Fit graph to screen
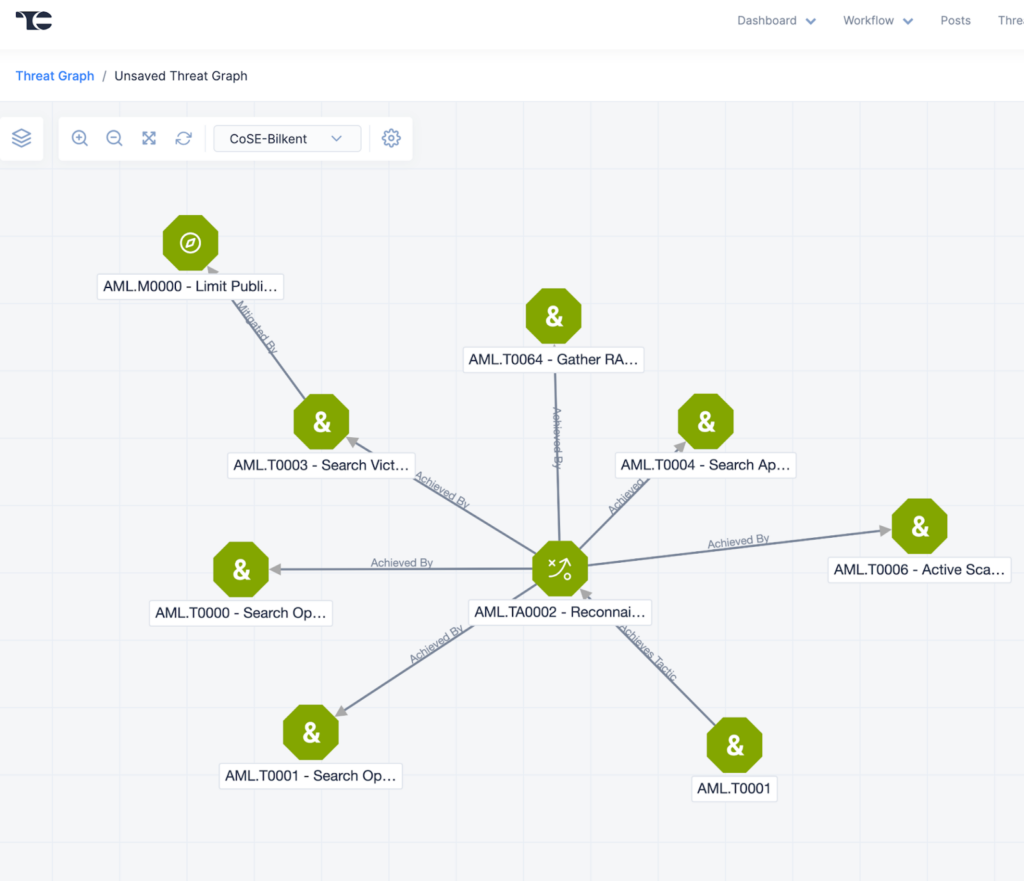The width and height of the screenshot is (1024, 881). [x=149, y=139]
